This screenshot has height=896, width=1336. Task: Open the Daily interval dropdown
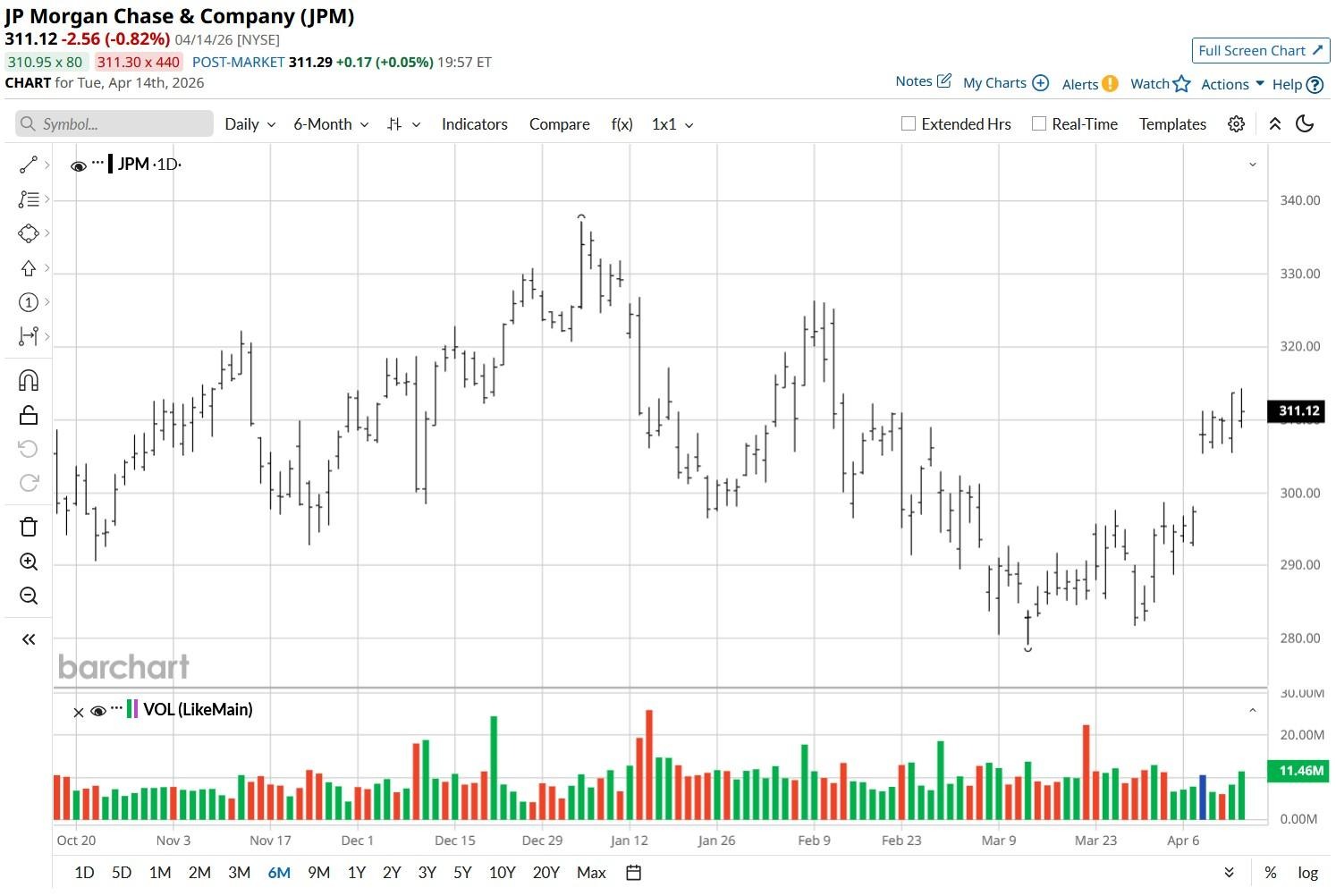tap(249, 124)
